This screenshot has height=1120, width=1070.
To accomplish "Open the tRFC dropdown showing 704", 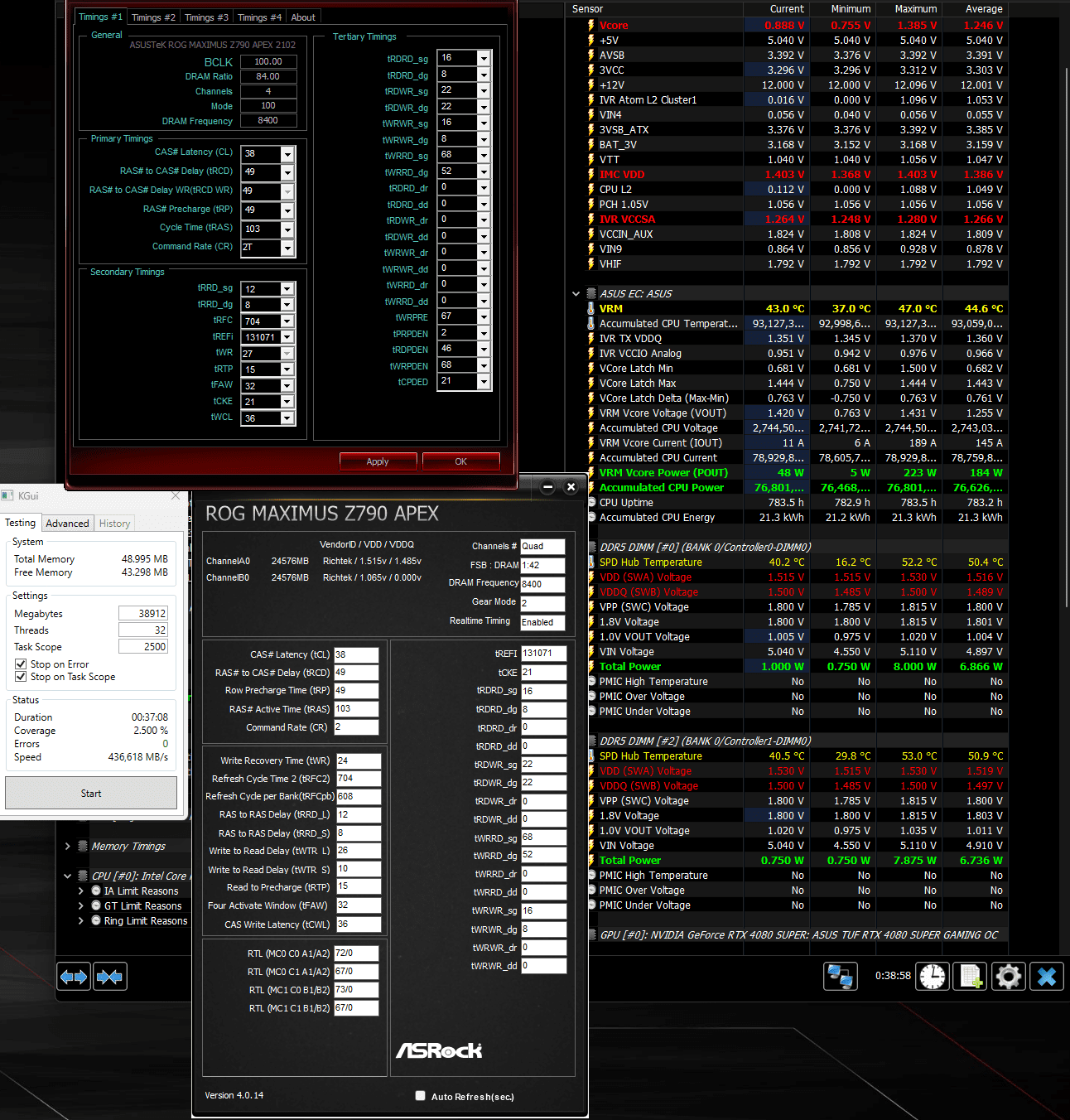I will (x=287, y=321).
